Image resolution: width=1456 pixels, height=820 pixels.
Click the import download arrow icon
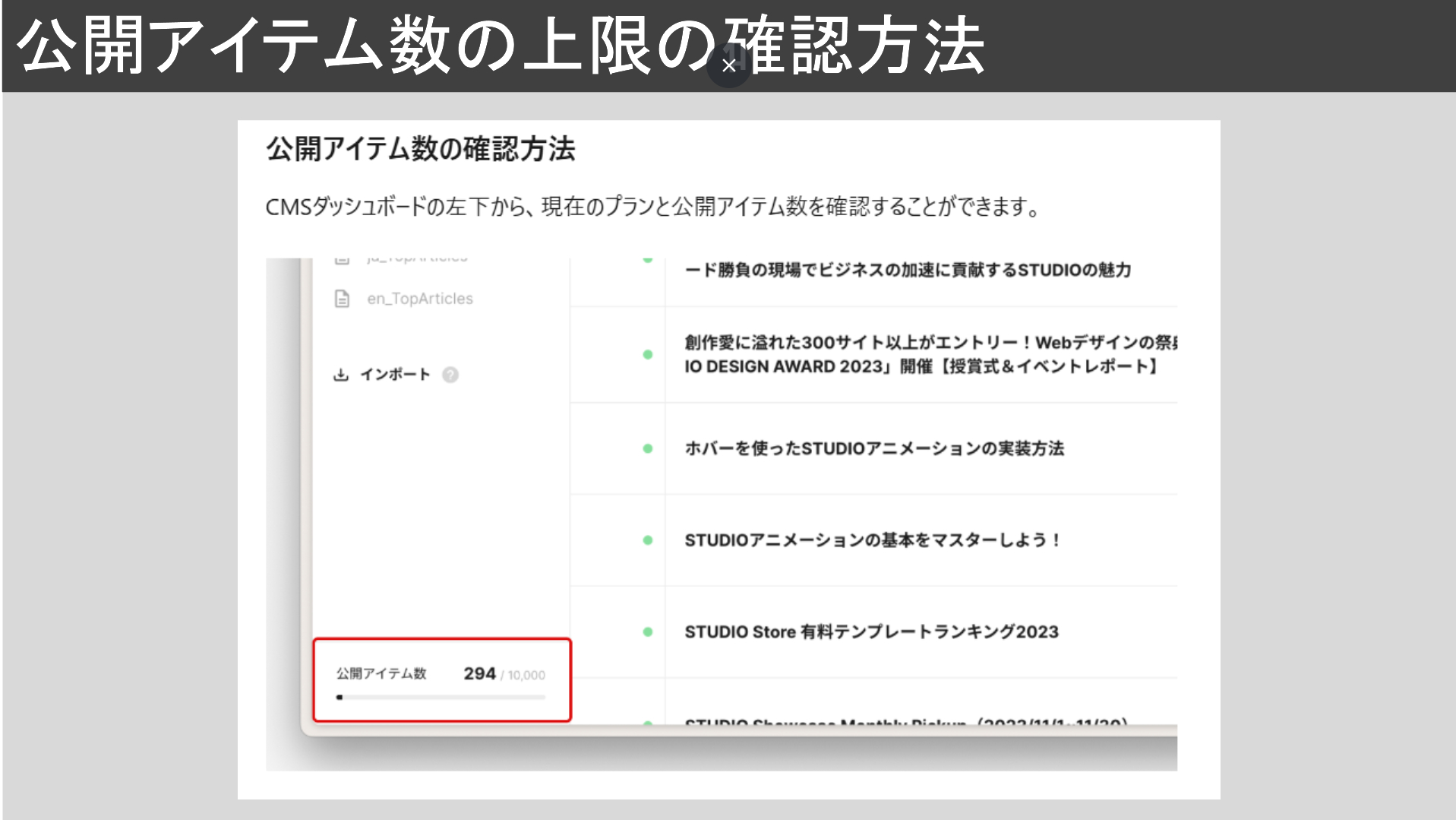[341, 375]
